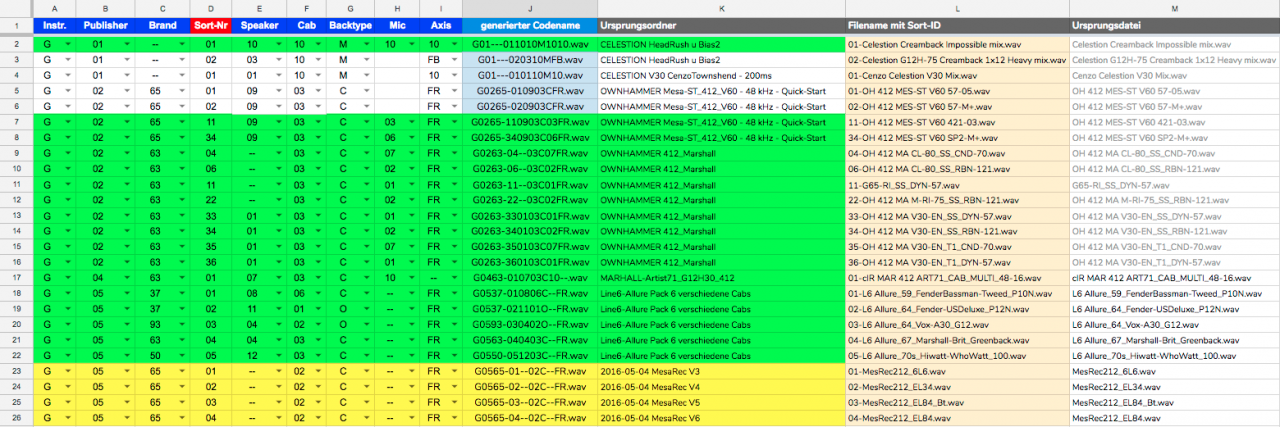Select cell 01-Cenzo Celestion V30 Mix.wav

click(x=956, y=75)
